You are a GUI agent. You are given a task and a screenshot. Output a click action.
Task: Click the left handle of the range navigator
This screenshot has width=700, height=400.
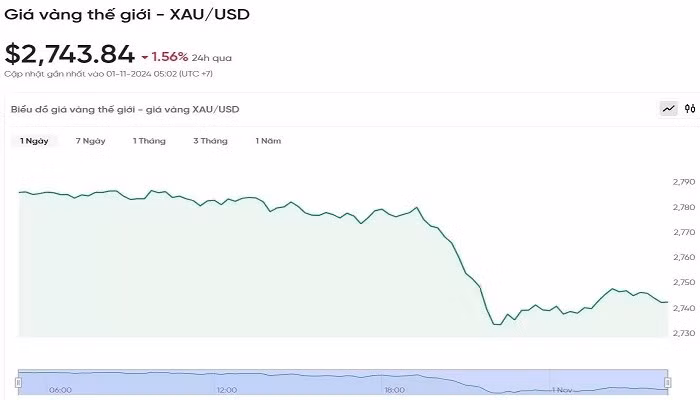18,382
